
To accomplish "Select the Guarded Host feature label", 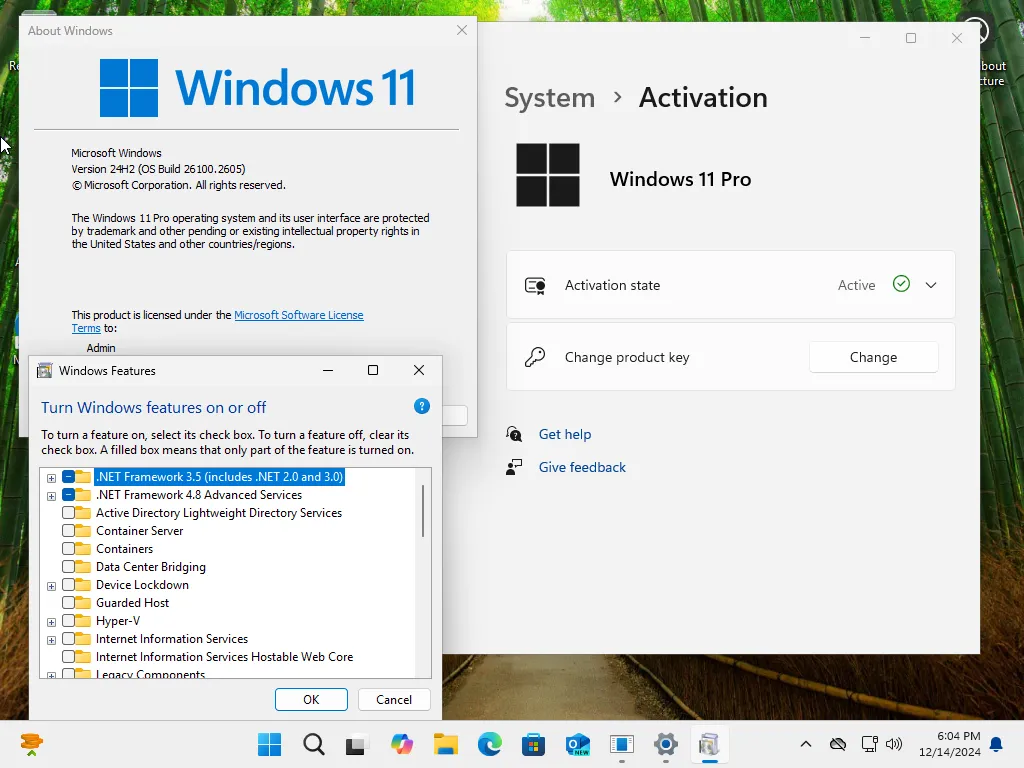I will 133,603.
